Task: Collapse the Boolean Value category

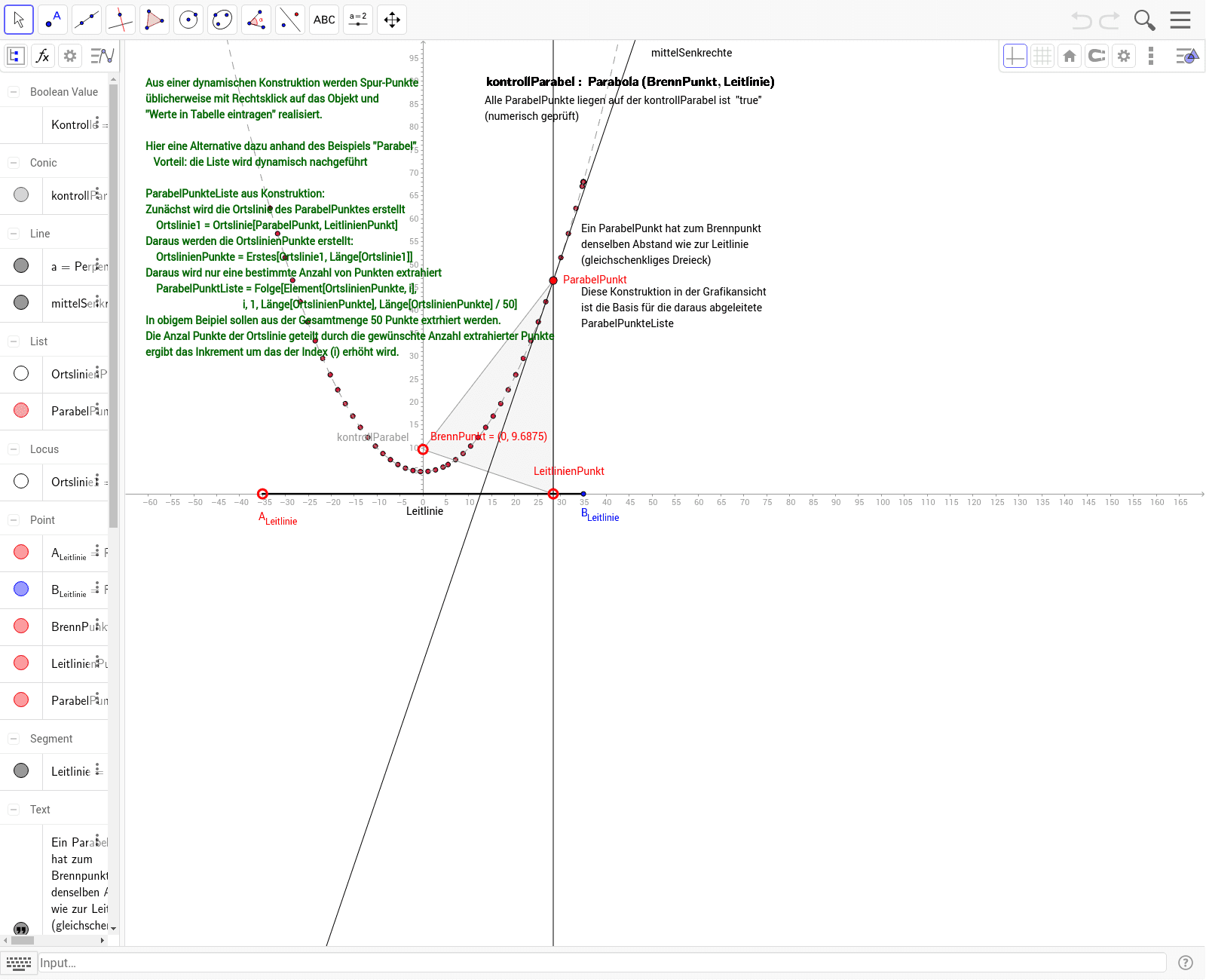Action: point(14,92)
